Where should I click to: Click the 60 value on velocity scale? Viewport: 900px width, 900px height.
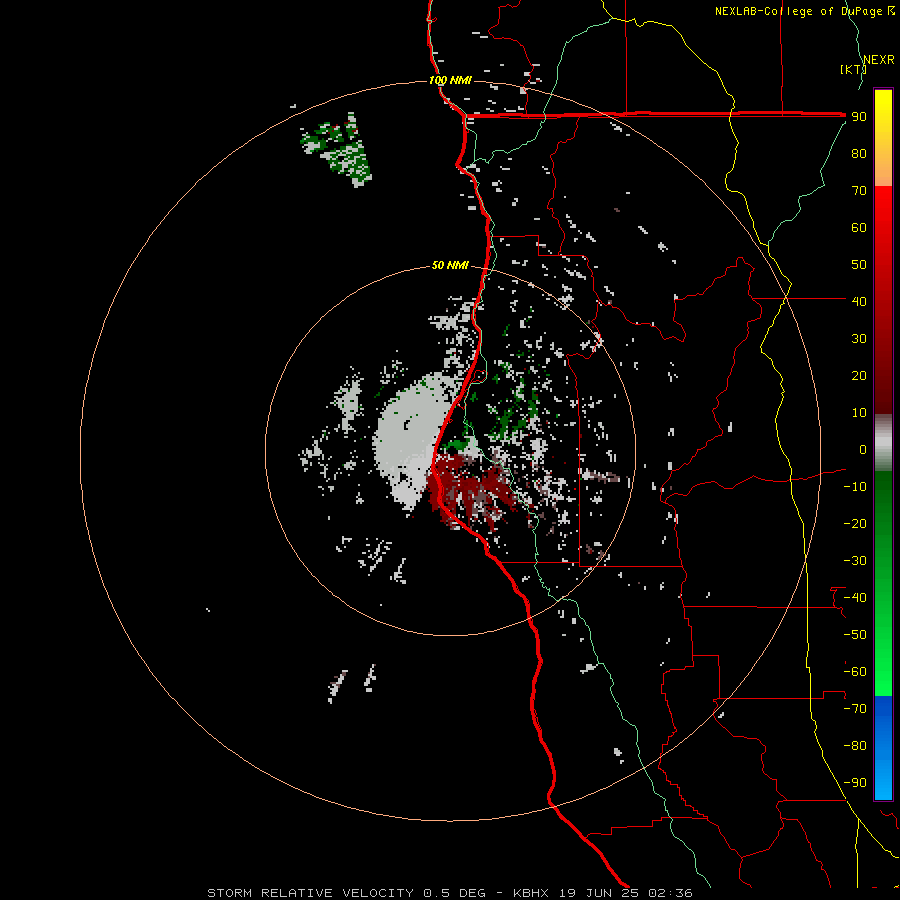859,228
